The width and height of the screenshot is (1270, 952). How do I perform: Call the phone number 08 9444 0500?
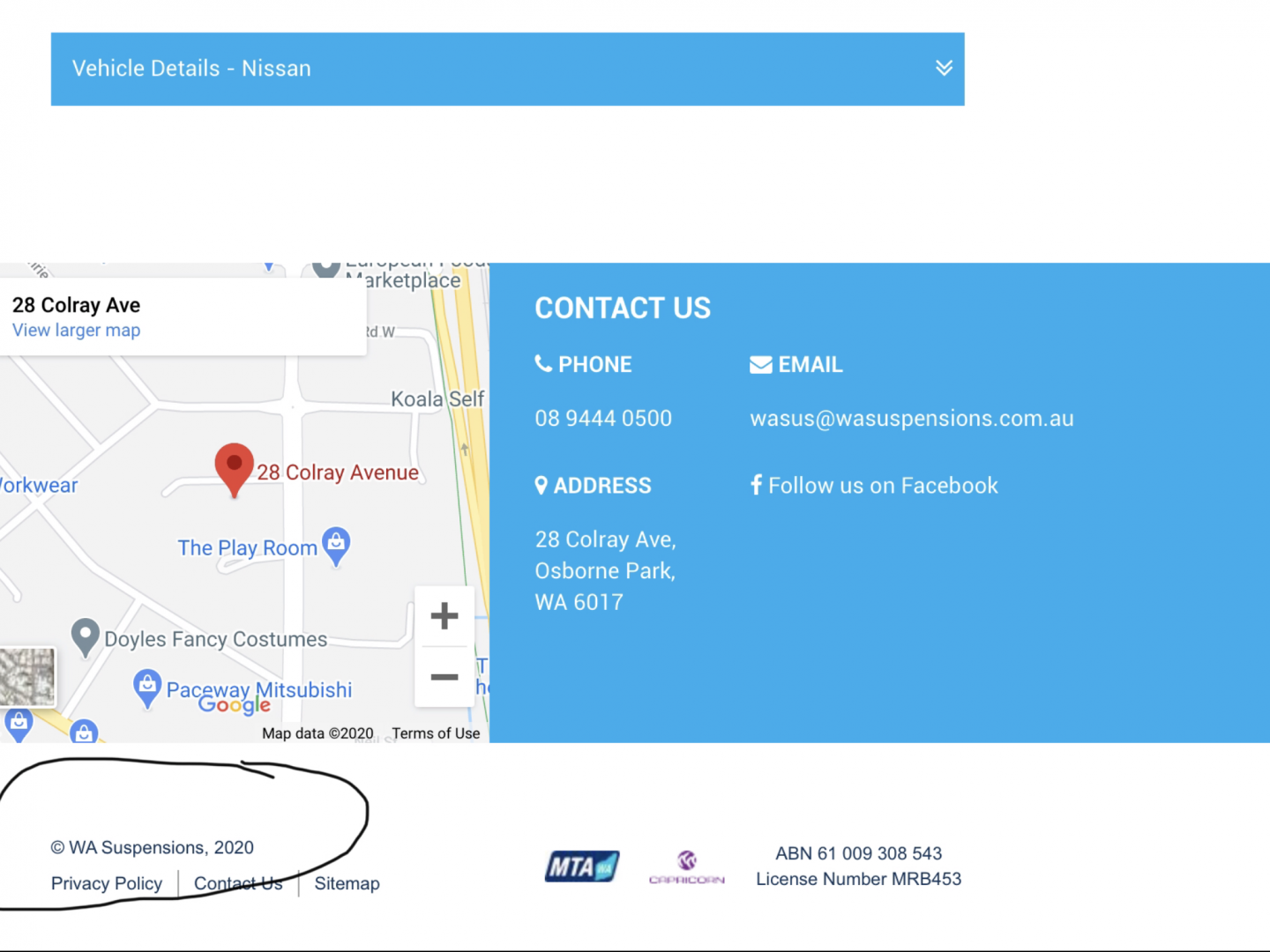[603, 419]
